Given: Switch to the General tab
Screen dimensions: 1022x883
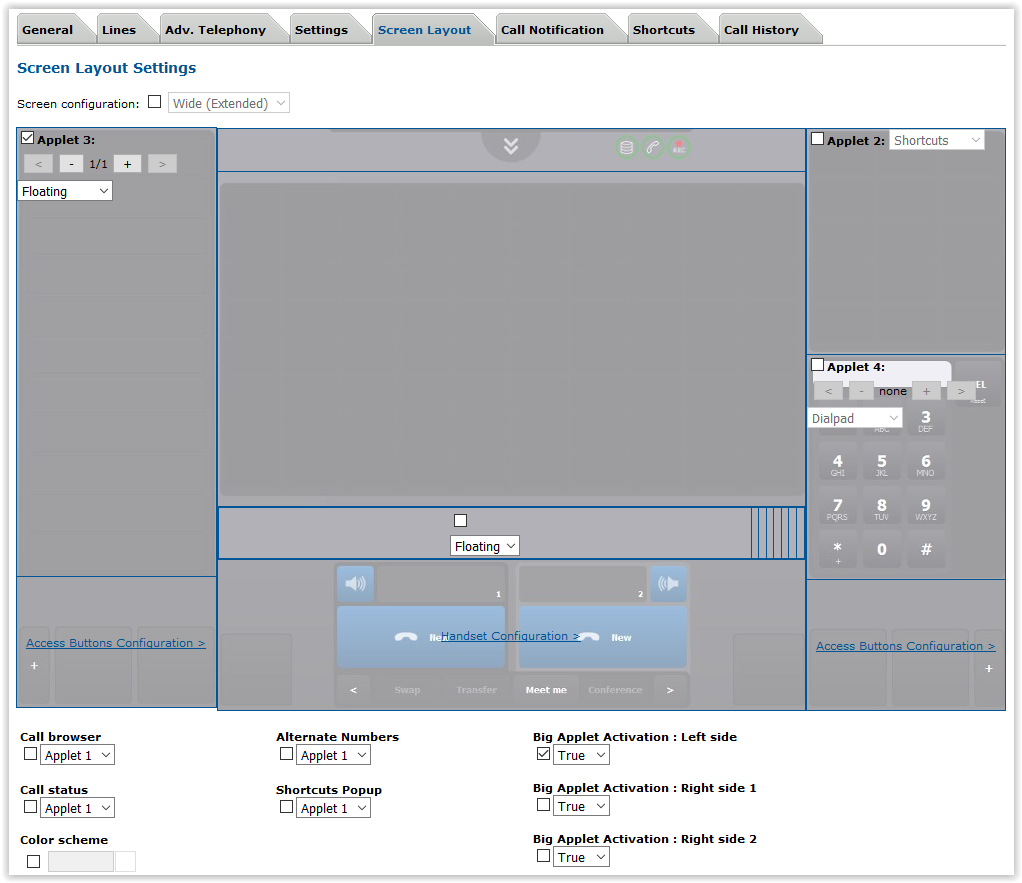Looking at the screenshot, I should tap(48, 30).
